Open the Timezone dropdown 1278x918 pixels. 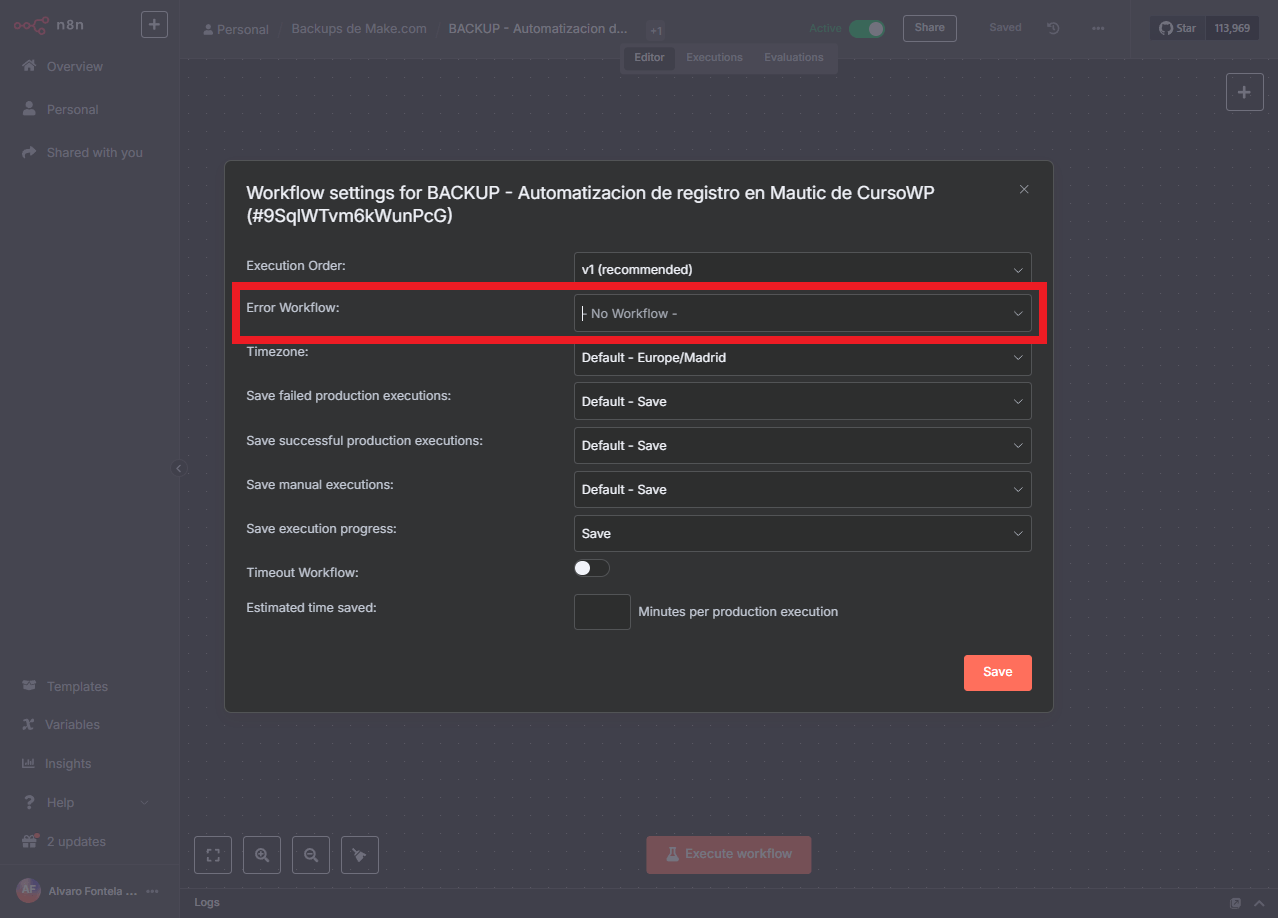[802, 357]
